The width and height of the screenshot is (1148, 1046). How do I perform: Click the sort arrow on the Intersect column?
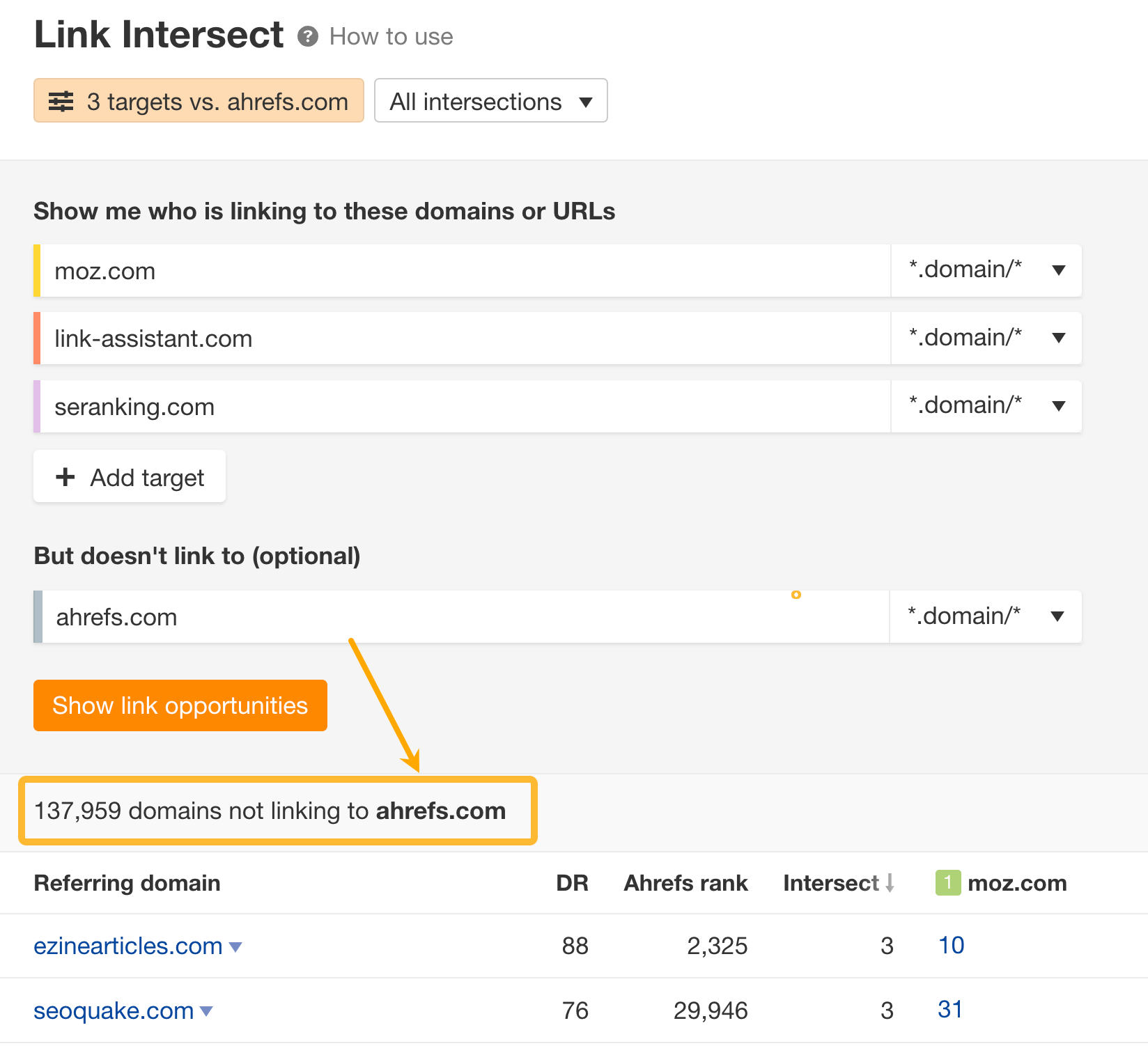tap(891, 882)
